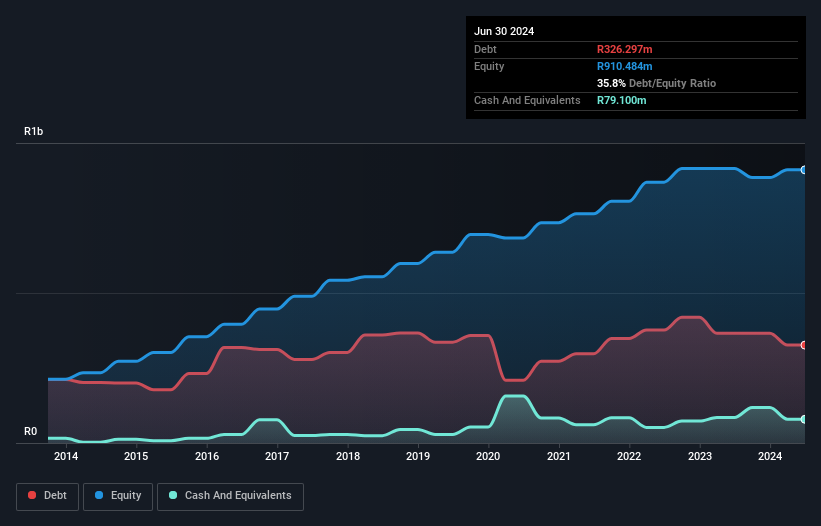
Task: Click the 2018 x-axis label
Action: click(x=348, y=456)
